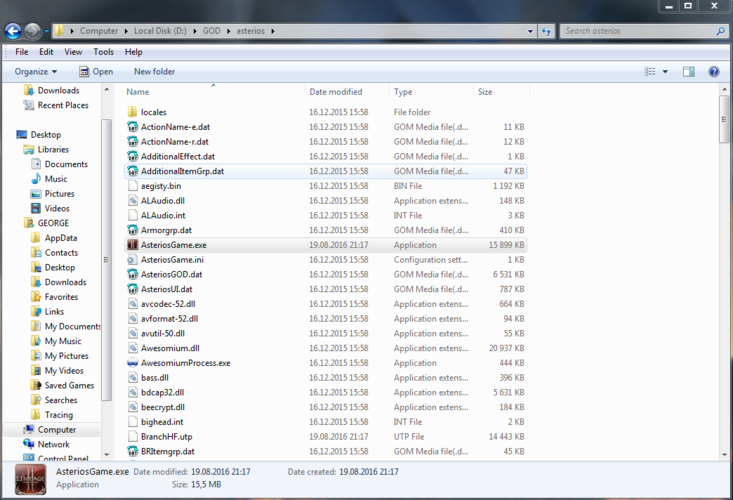Expand the dropdown arrow after asterios breadcrumb

click(272, 31)
